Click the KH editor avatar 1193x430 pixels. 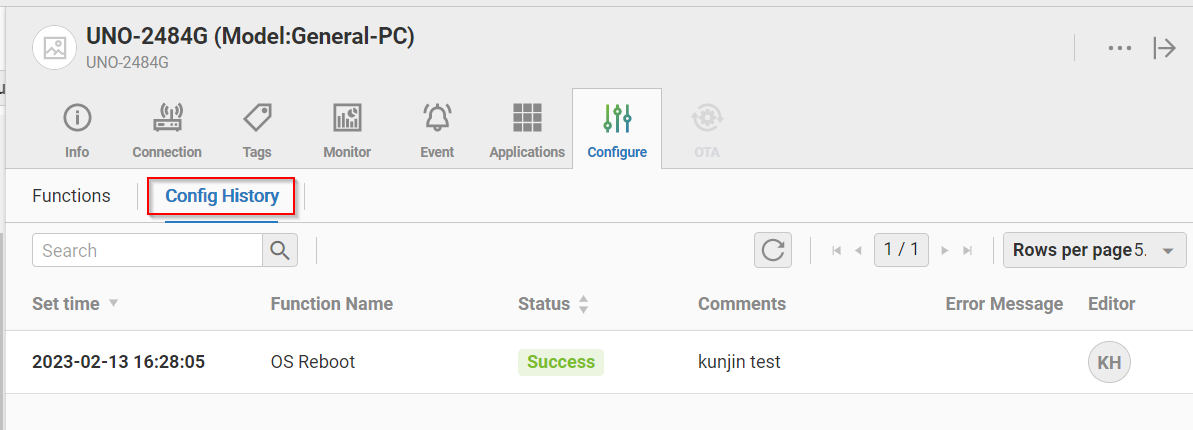tap(1109, 362)
